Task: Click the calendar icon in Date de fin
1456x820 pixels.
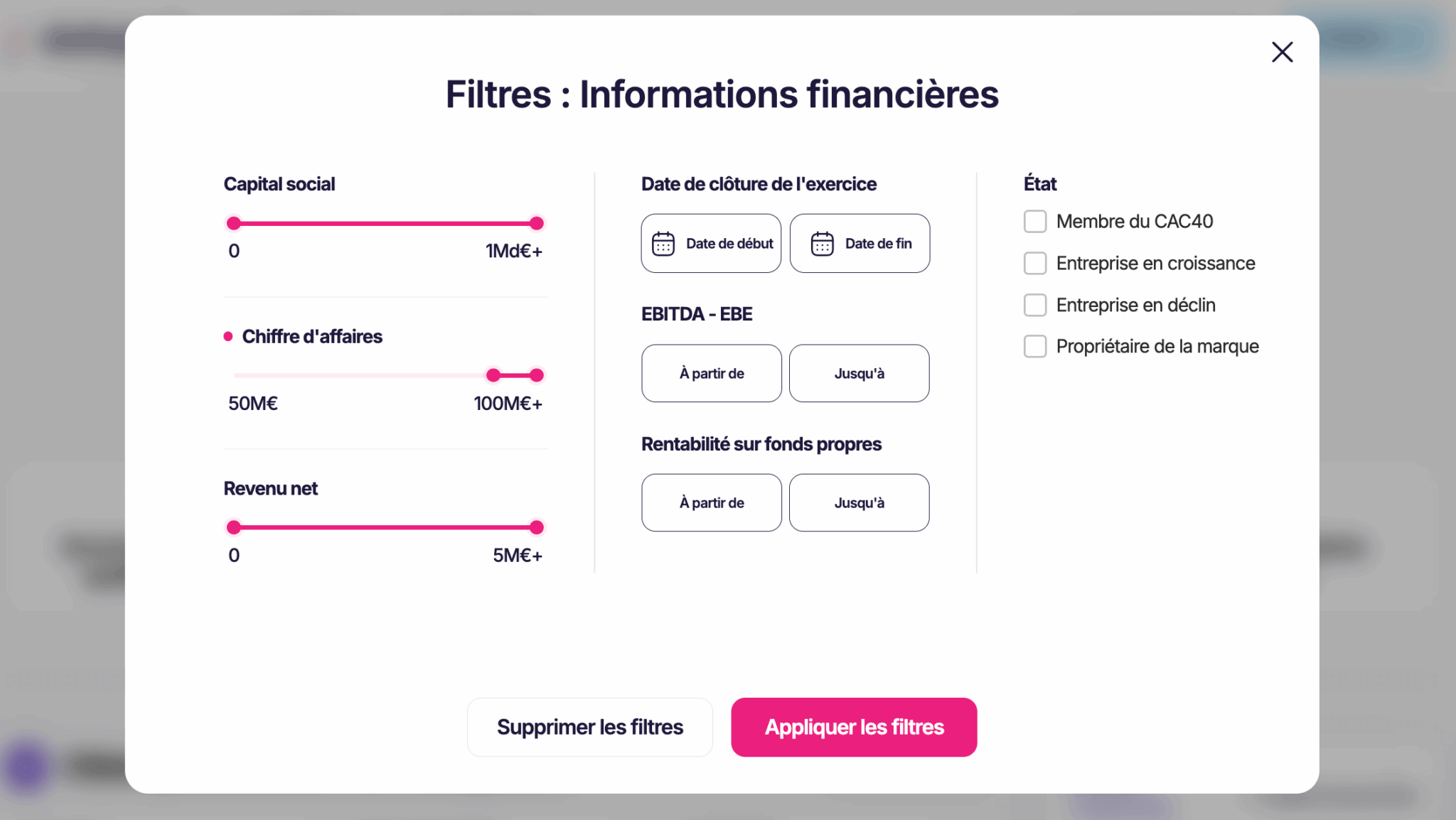Action: coord(823,243)
